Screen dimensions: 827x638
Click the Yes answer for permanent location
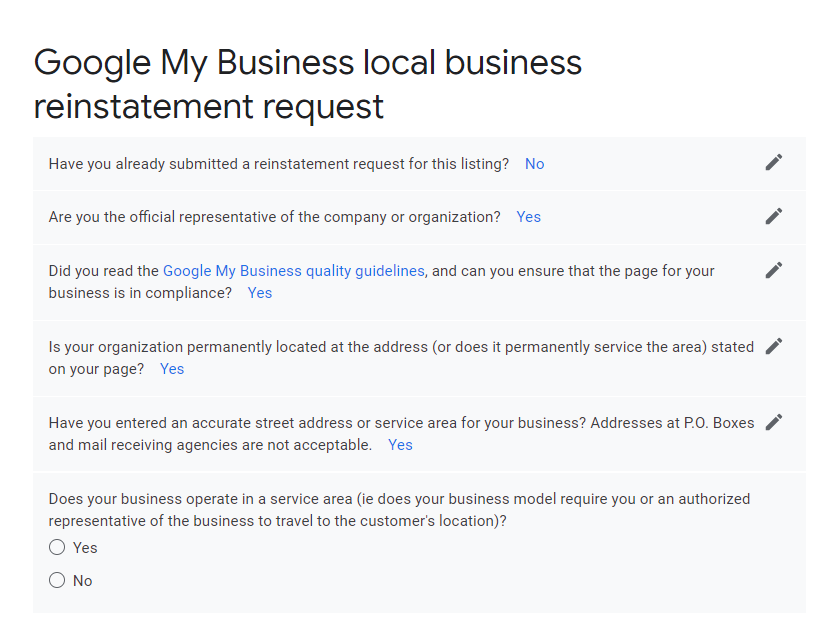click(x=171, y=368)
